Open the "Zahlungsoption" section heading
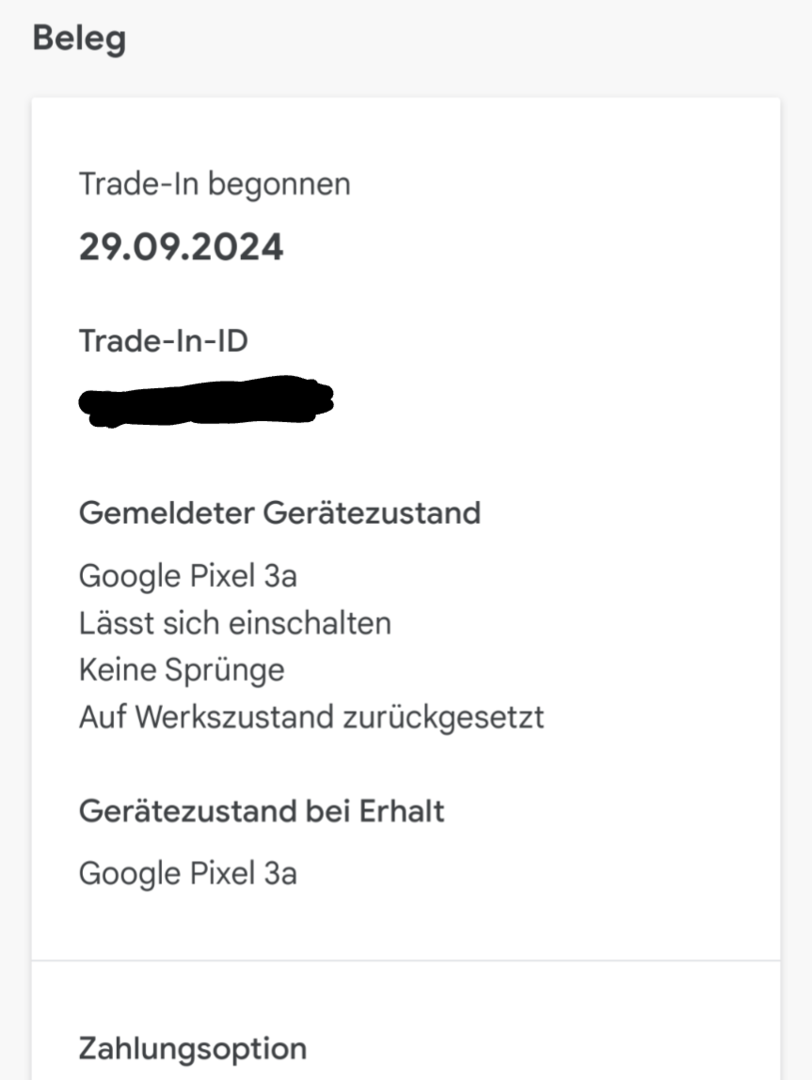This screenshot has height=1080, width=812. (x=192, y=1048)
